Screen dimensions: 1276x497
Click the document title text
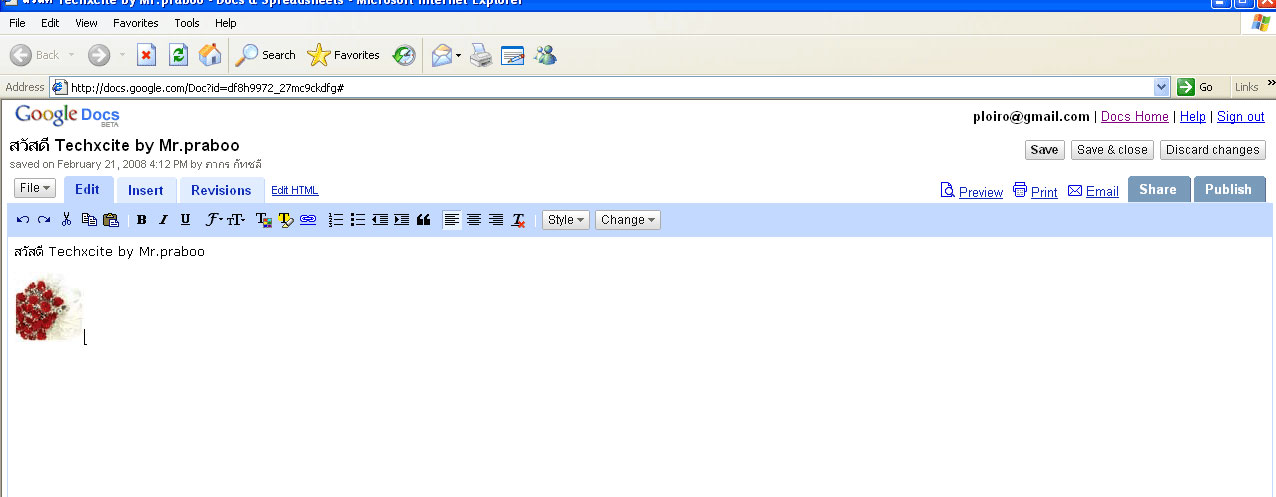[124, 146]
